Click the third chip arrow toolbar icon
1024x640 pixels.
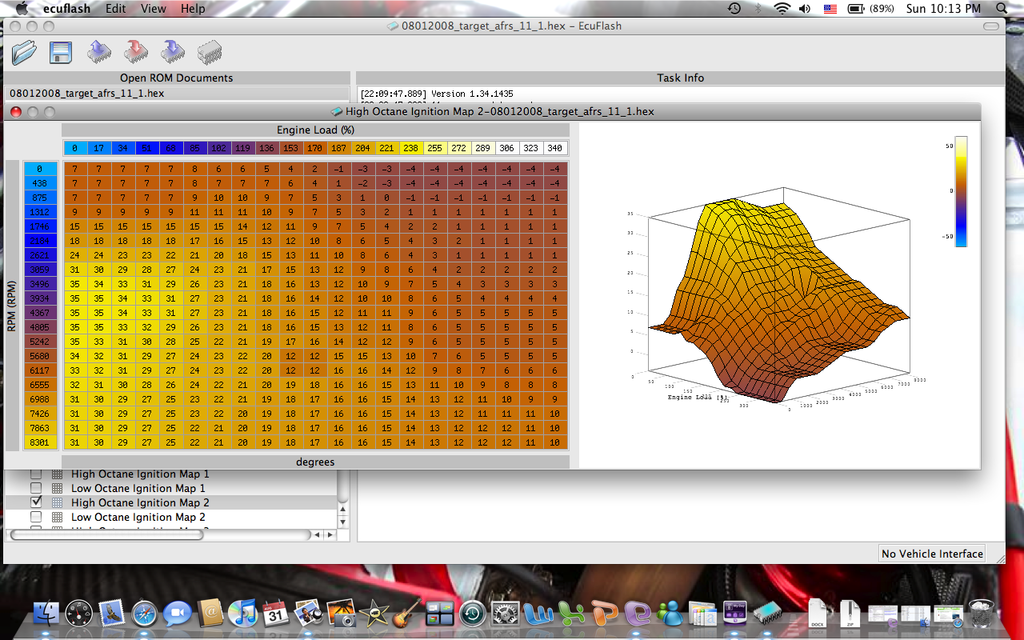173,52
